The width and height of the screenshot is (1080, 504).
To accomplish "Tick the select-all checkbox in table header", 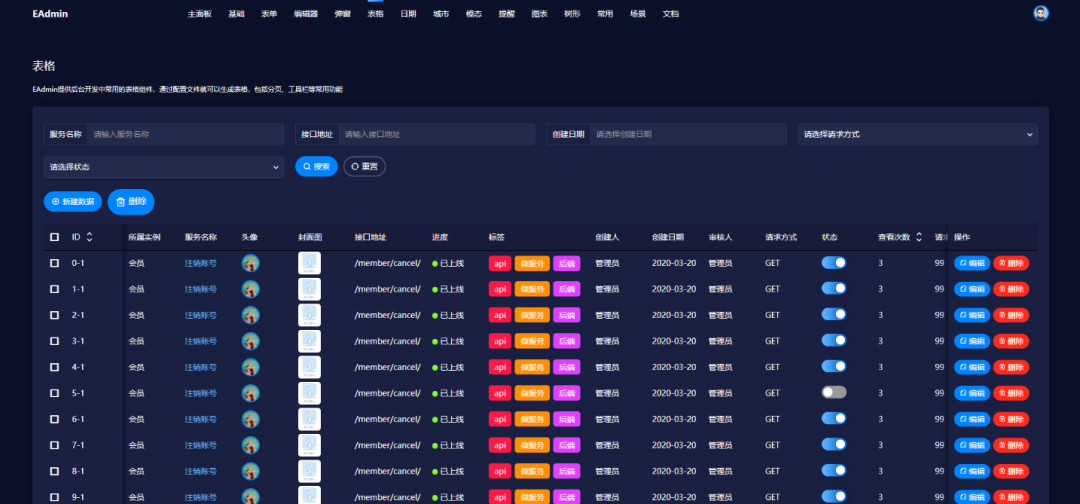I will (x=54, y=237).
